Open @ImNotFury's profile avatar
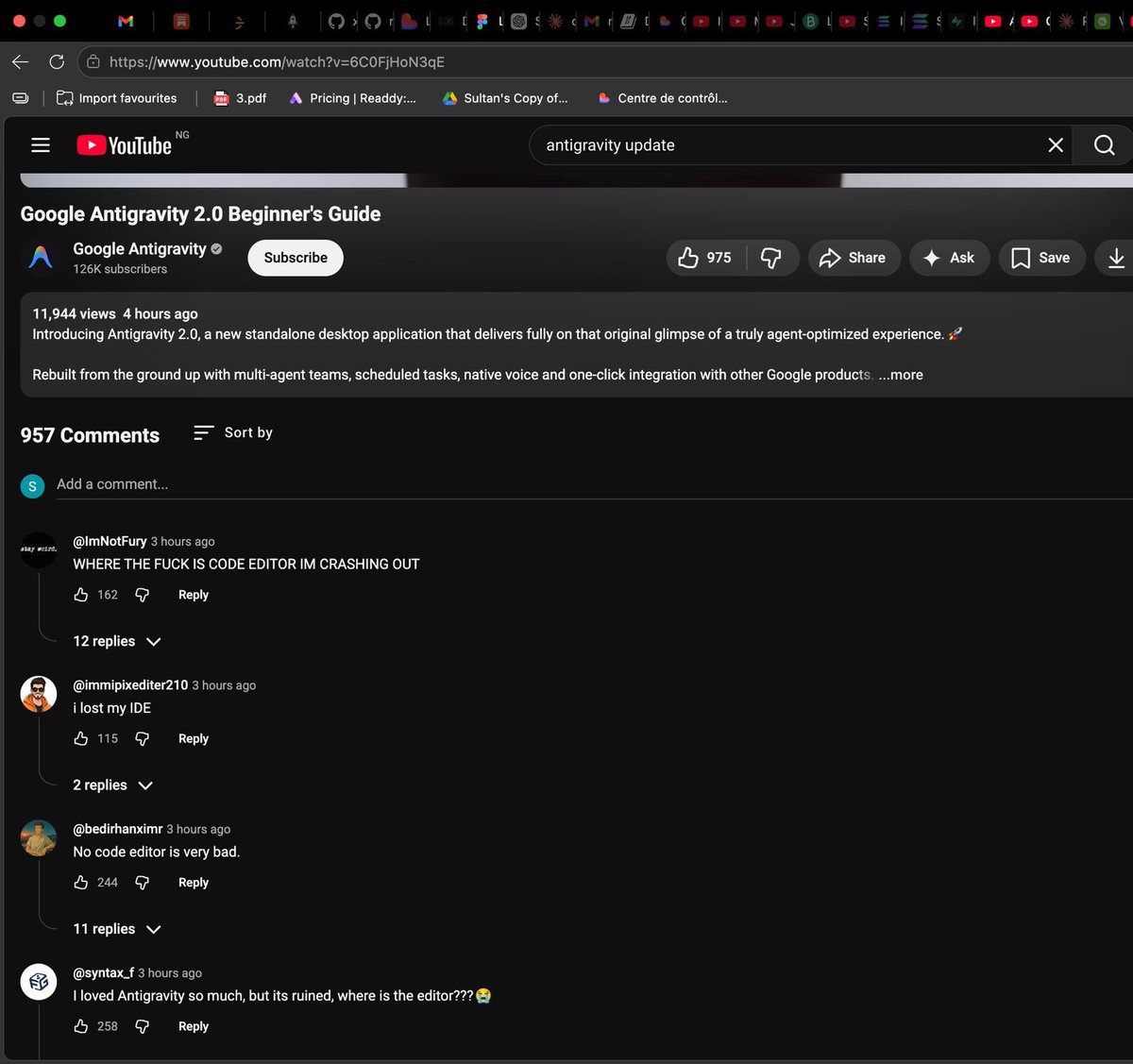Viewport: 1133px width, 1064px height. 39,549
